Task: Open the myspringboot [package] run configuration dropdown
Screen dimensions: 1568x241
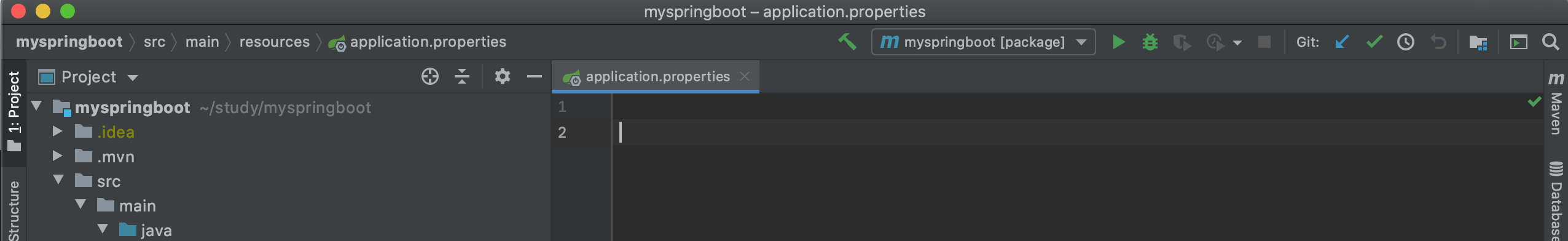Action: coord(983,42)
